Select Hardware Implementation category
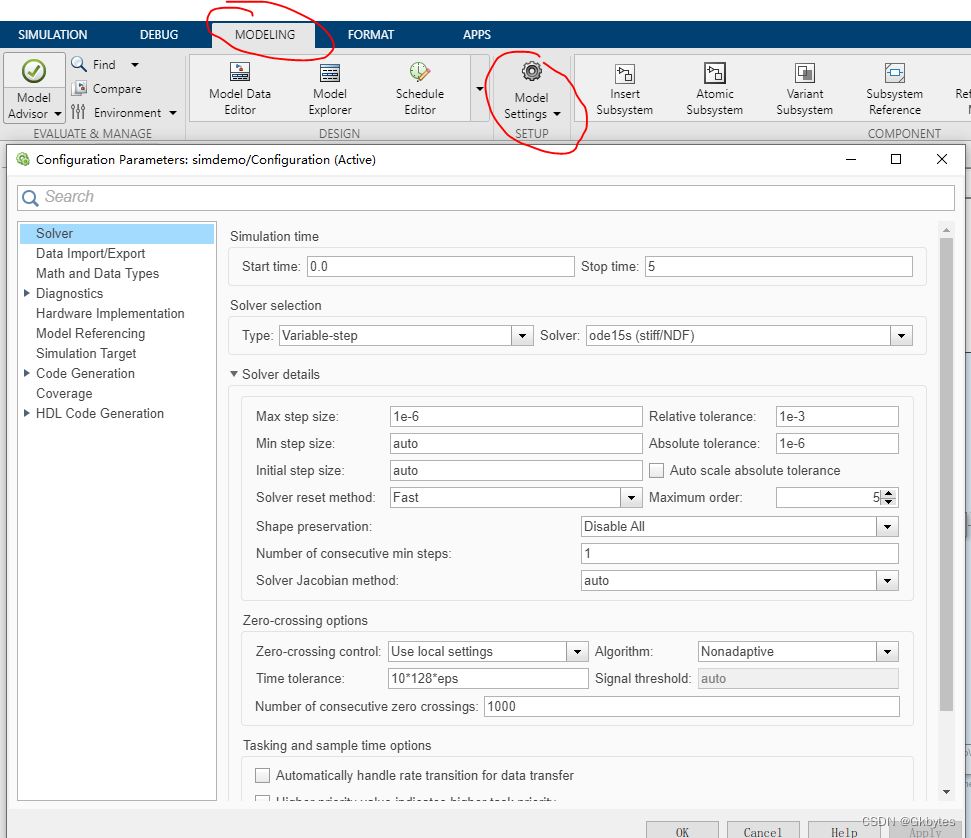 coord(110,313)
